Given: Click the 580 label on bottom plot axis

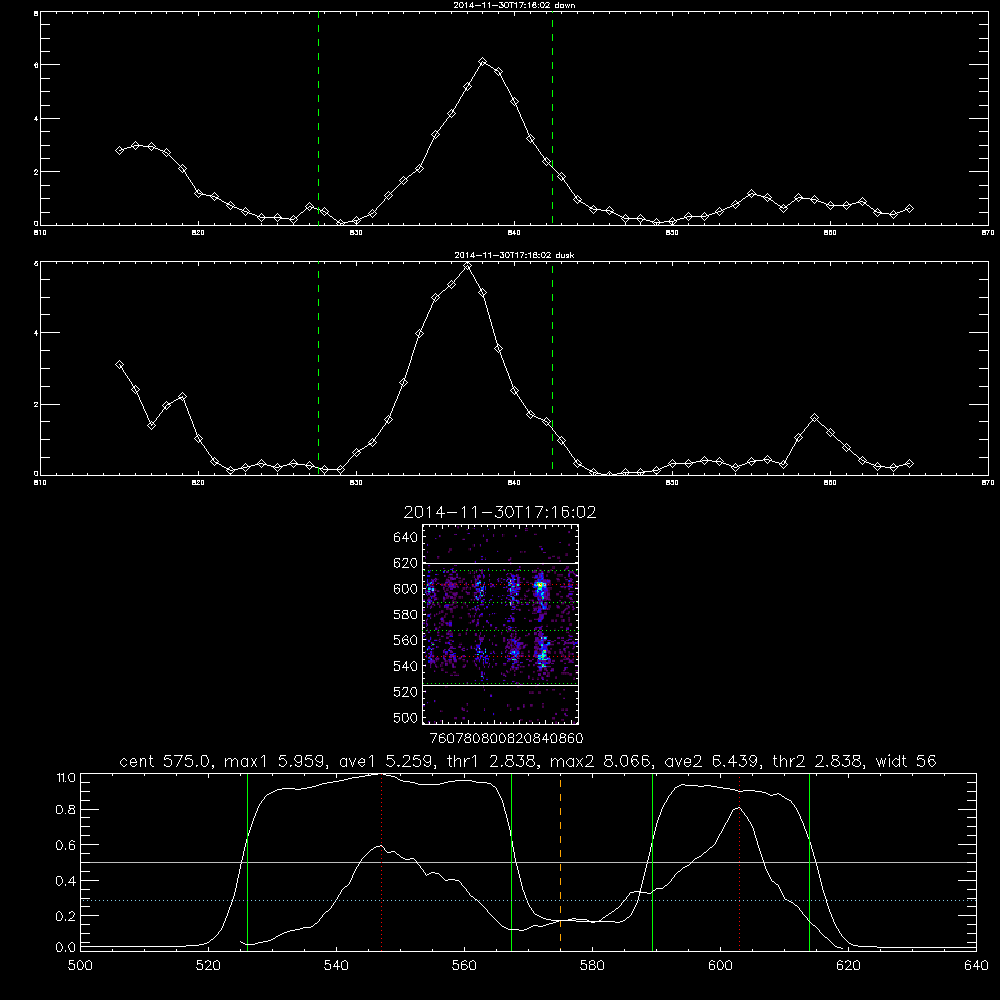Looking at the screenshot, I should [x=592, y=966].
